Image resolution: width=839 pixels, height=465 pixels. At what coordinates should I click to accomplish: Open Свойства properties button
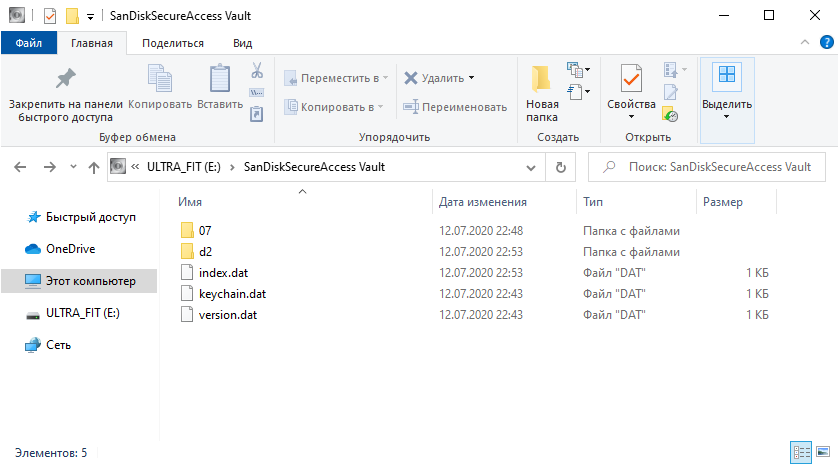coord(631,86)
